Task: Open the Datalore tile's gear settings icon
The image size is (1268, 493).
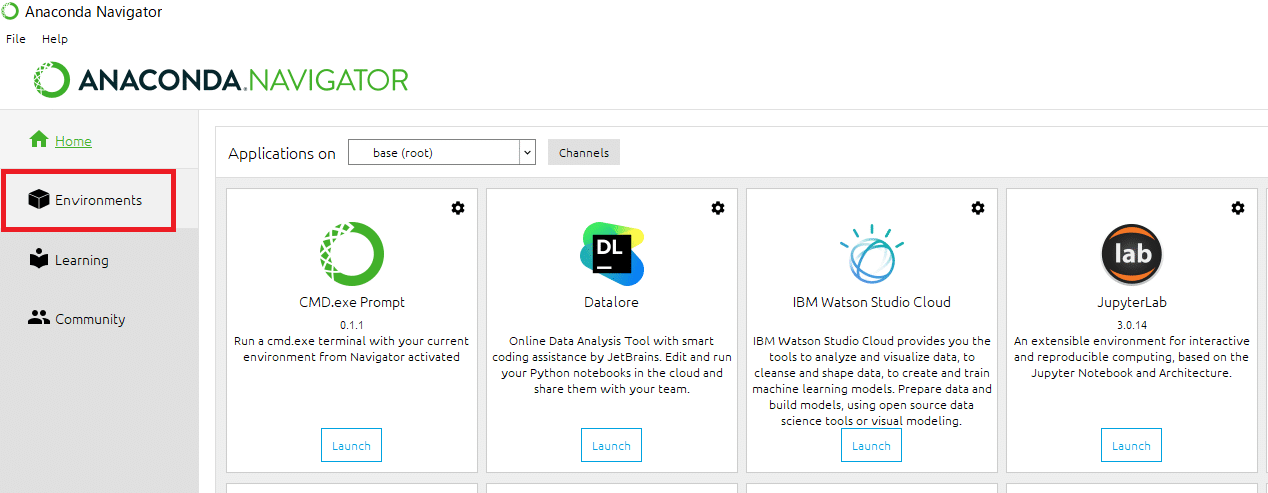Action: [718, 208]
